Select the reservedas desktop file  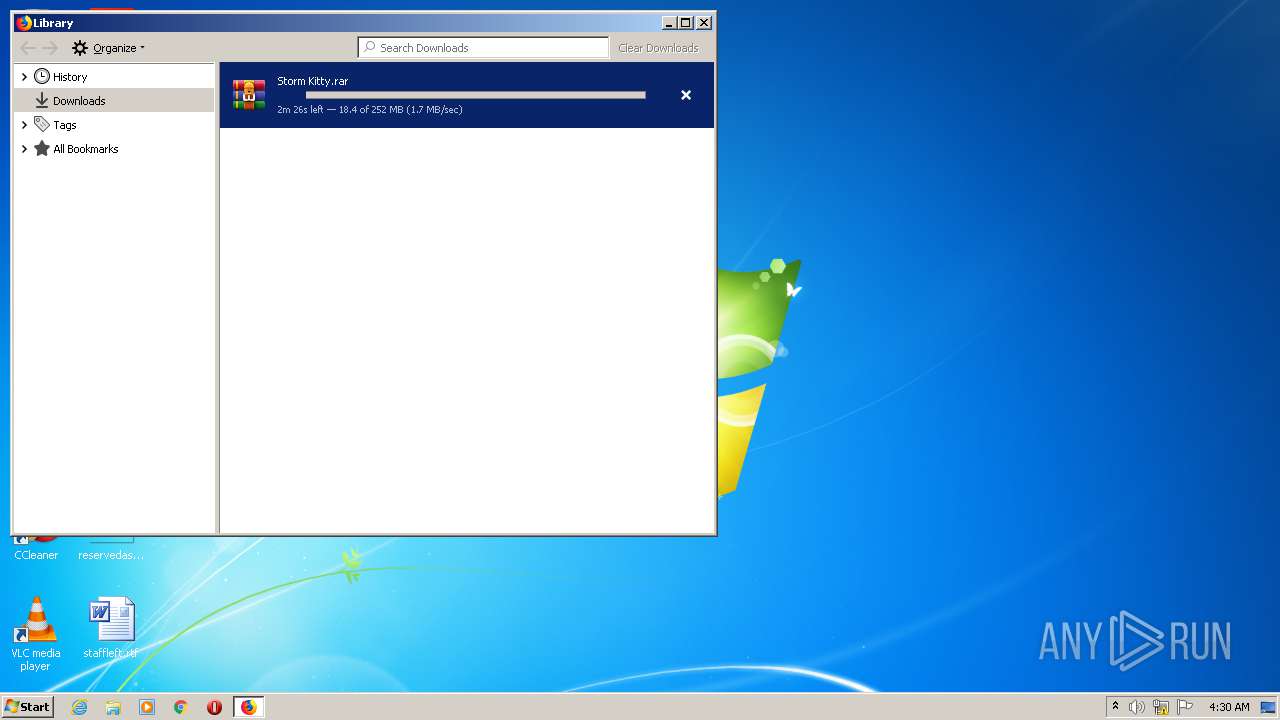point(111,548)
